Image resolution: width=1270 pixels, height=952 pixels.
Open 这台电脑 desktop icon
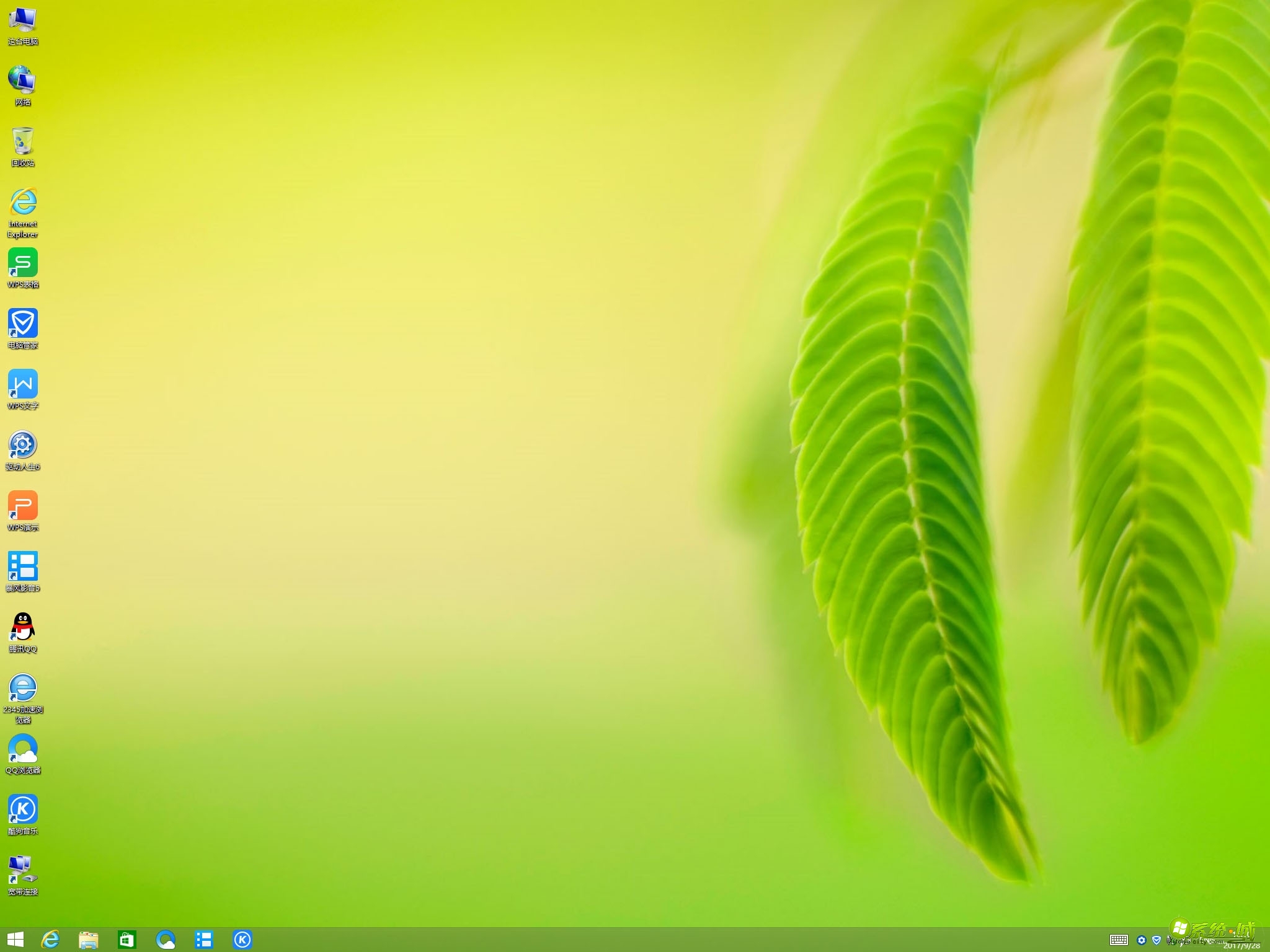click(x=23, y=20)
